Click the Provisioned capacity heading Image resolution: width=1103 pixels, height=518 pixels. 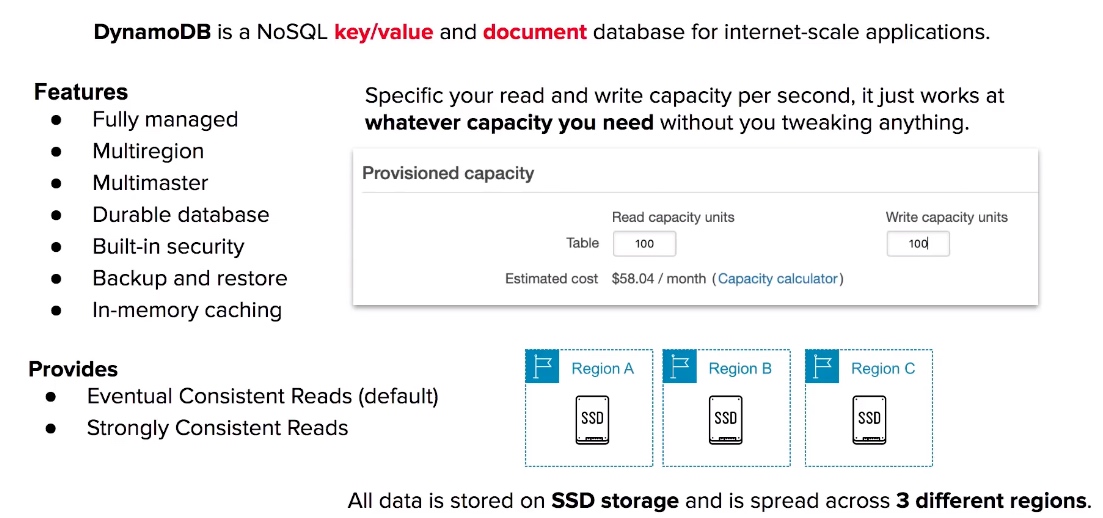pyautogui.click(x=448, y=173)
